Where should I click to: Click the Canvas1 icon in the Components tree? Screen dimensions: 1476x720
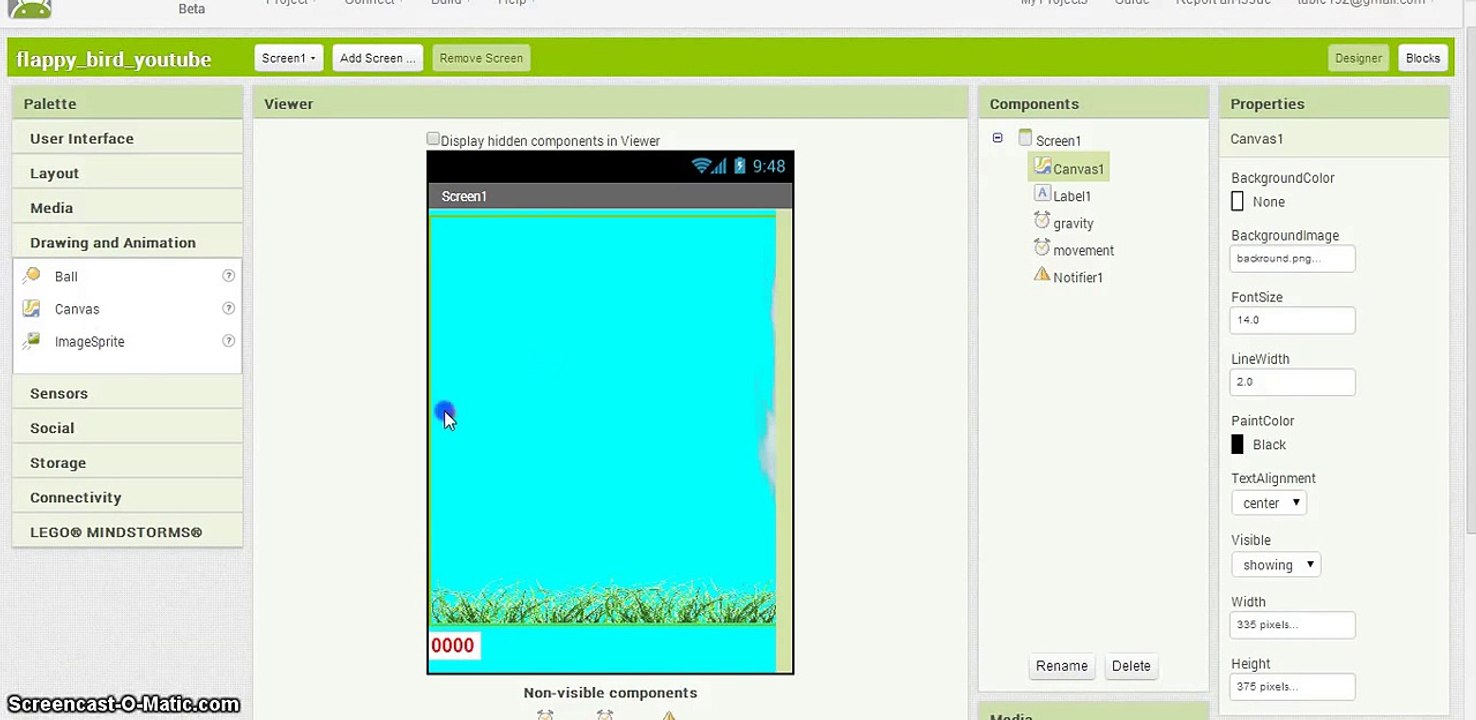pos(1042,167)
